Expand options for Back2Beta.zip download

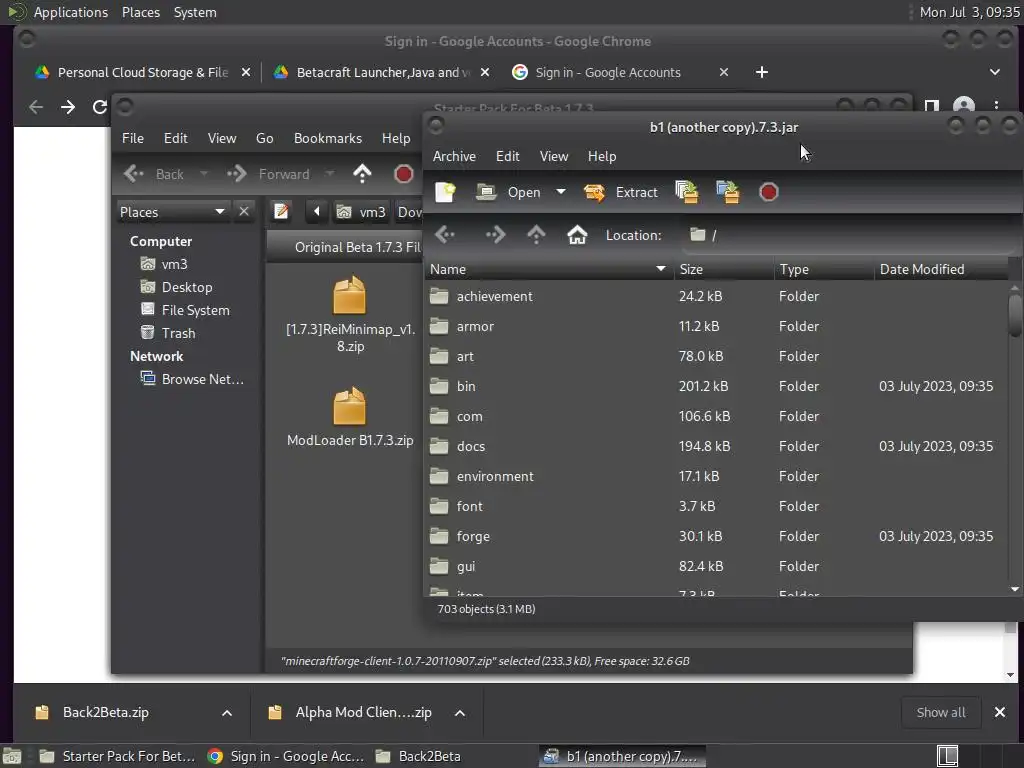pos(227,713)
